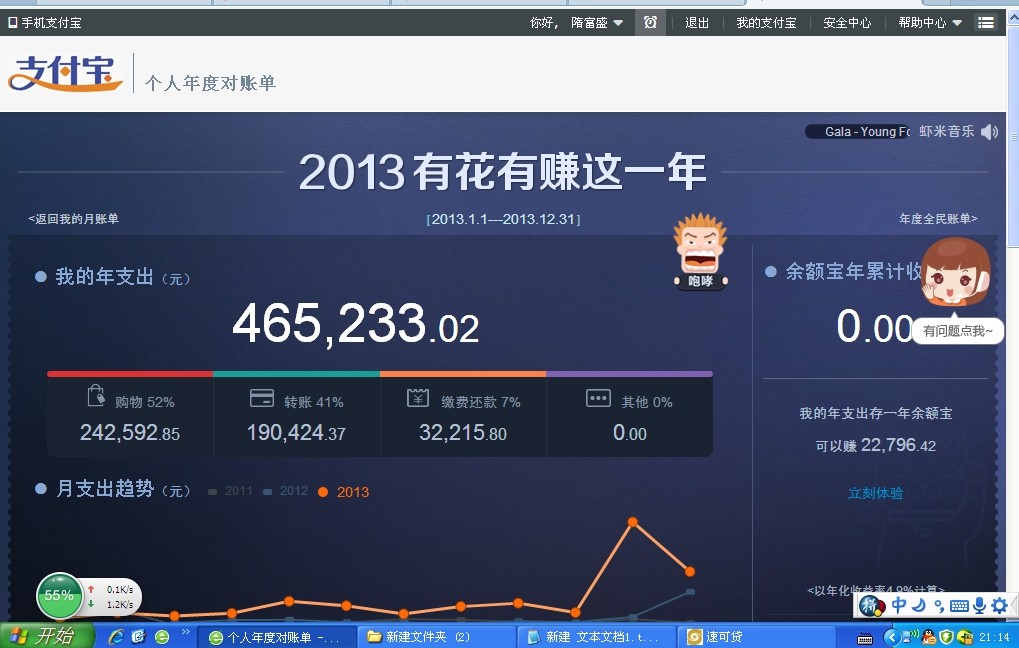Open the 隋富盛 account dropdown
1019x648 pixels.
(x=597, y=23)
